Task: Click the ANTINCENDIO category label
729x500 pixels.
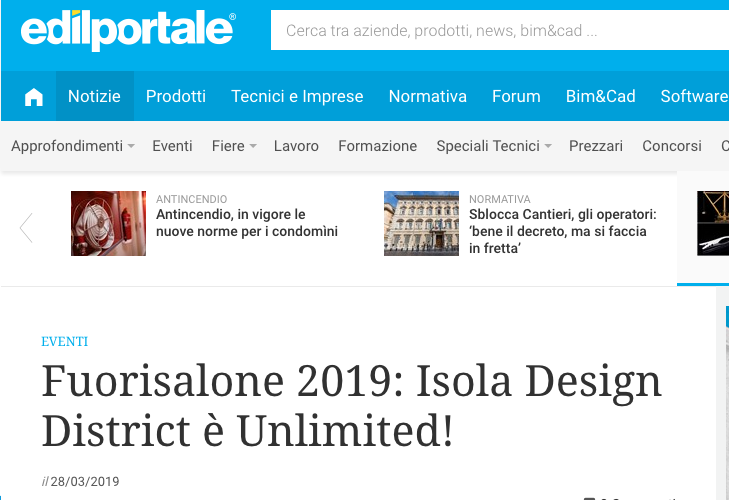Action: pos(192,199)
